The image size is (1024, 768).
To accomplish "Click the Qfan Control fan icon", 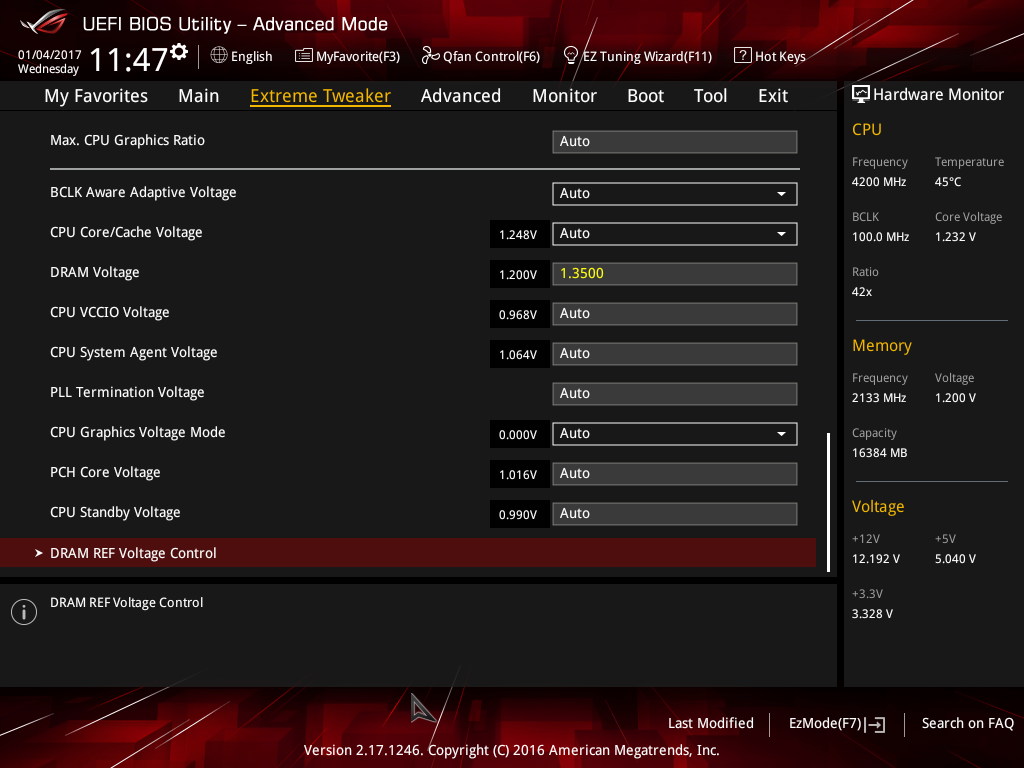I will point(430,56).
